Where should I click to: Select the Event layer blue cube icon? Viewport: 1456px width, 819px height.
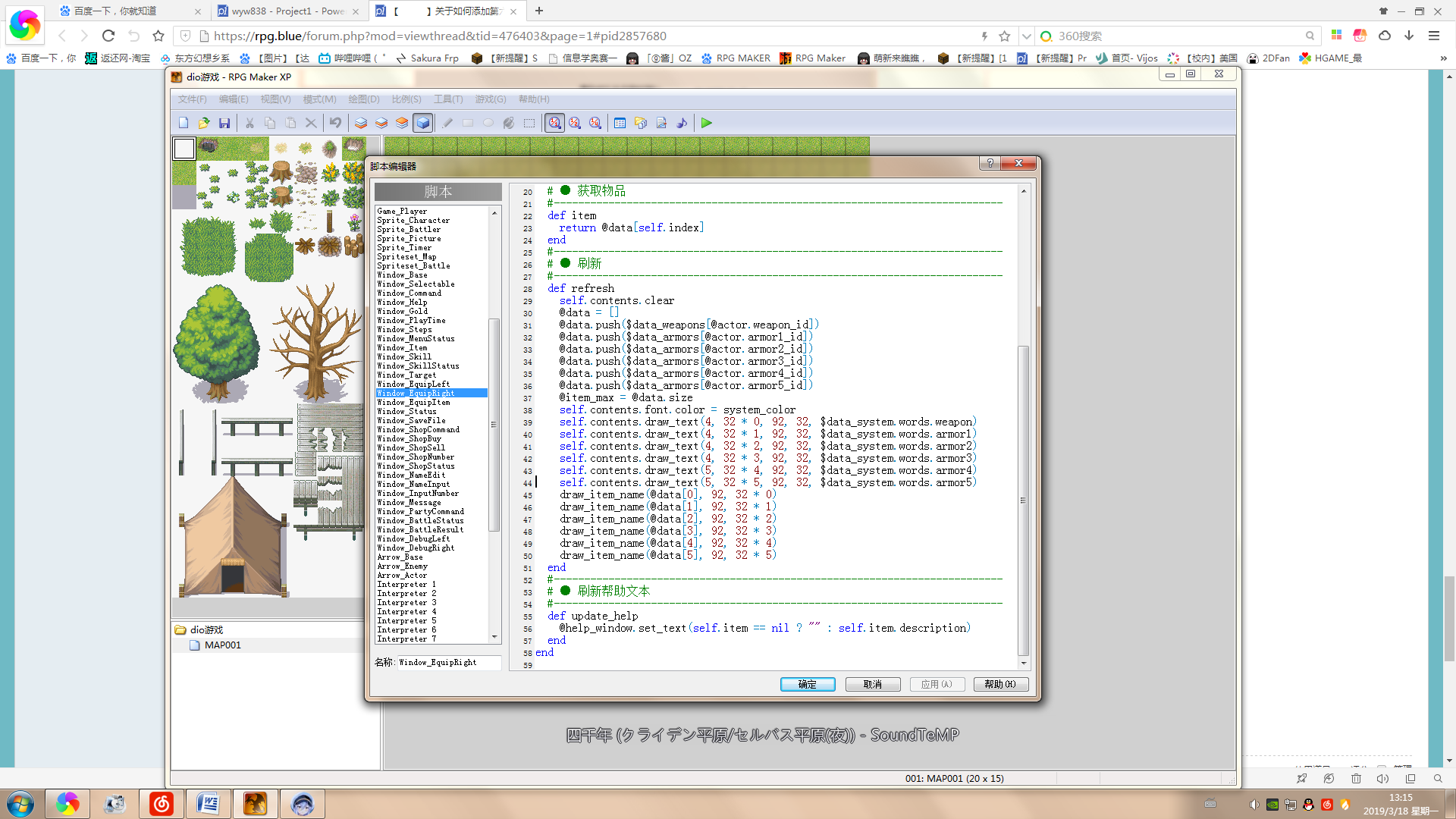pyautogui.click(x=423, y=123)
